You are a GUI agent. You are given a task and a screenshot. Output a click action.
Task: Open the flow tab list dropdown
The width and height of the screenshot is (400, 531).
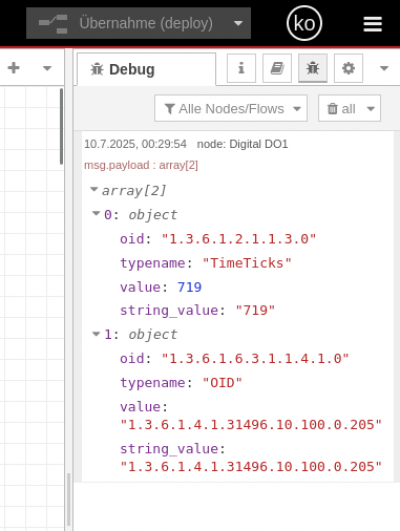click(x=47, y=68)
